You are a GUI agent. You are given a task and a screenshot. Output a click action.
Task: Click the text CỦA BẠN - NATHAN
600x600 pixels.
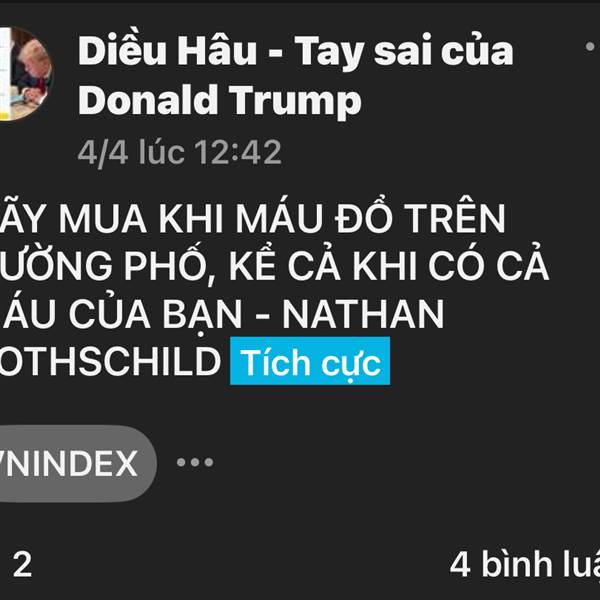(x=256, y=315)
